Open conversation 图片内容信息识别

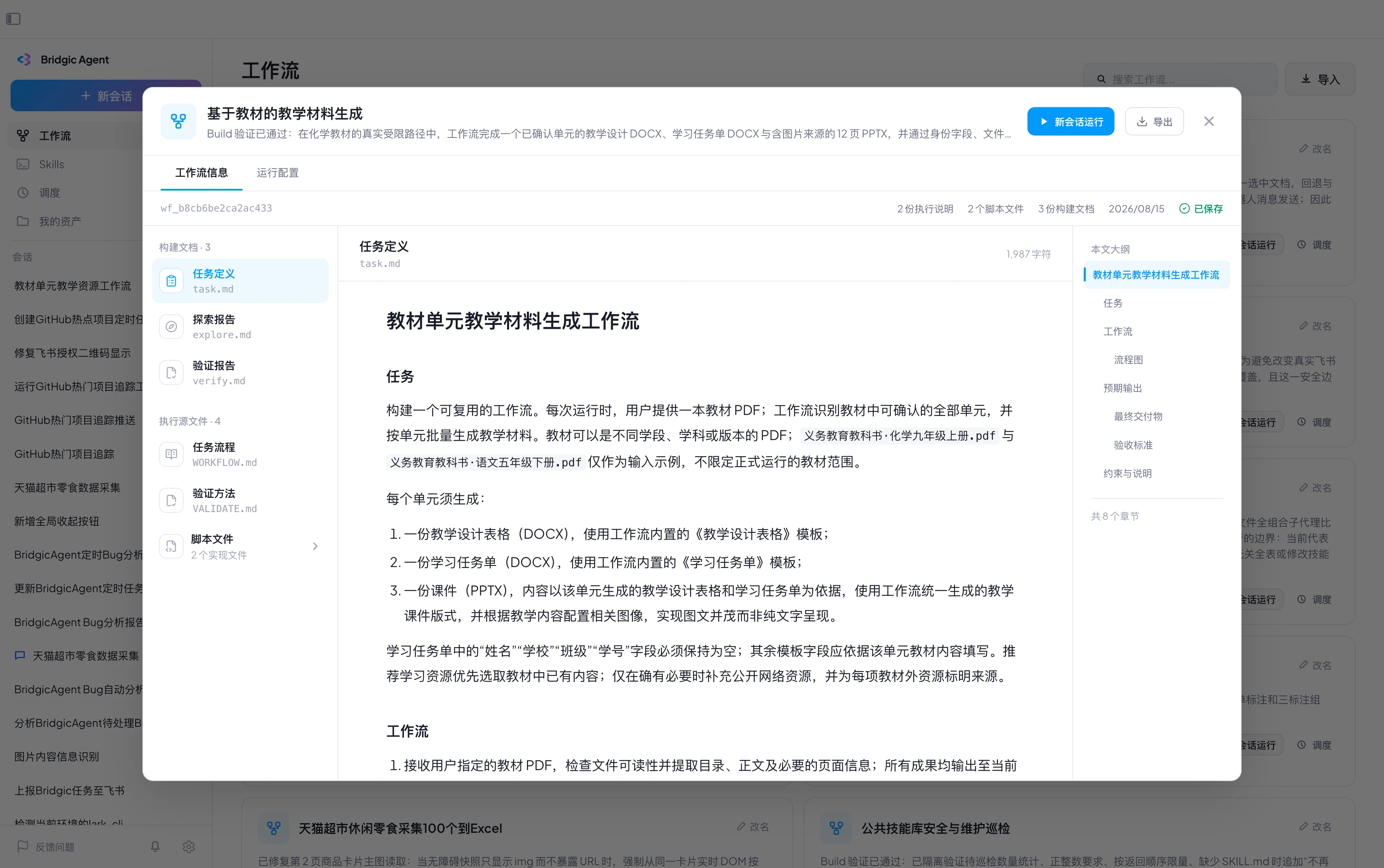(57, 756)
